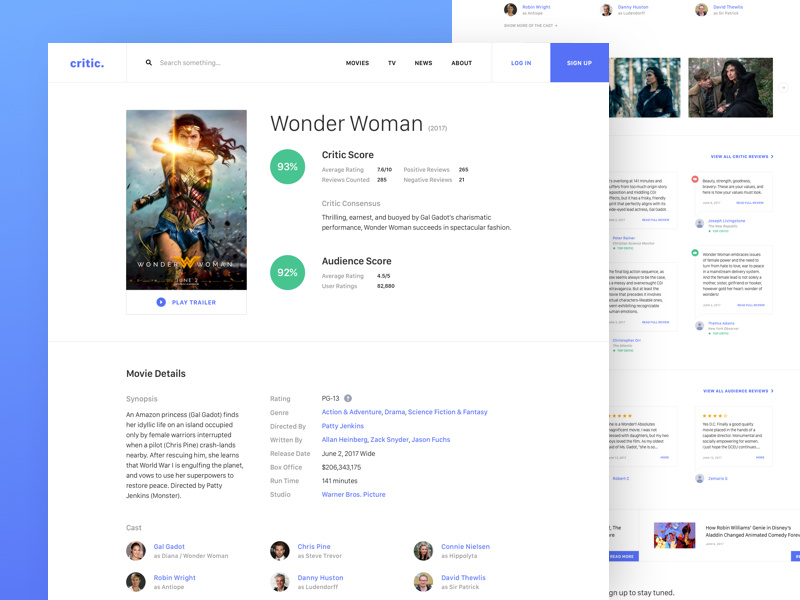Open the MOVIES menu

(357, 63)
